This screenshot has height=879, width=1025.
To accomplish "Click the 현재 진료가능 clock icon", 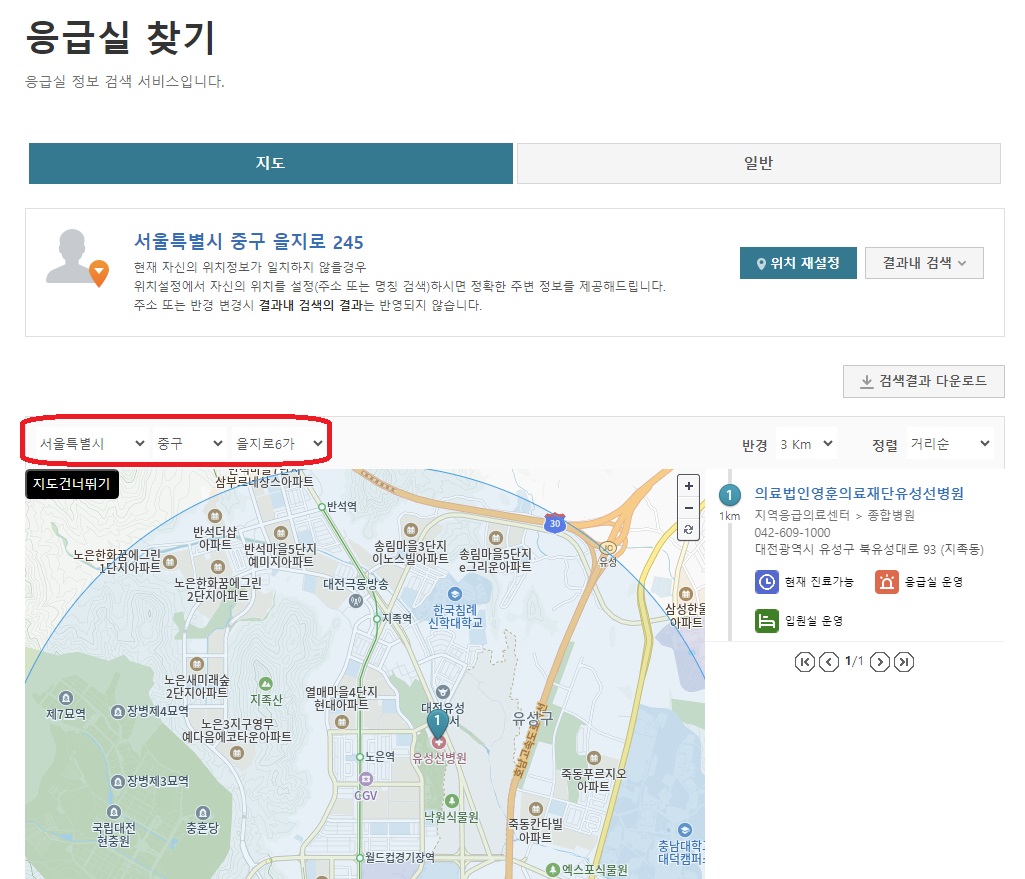I will click(x=767, y=582).
